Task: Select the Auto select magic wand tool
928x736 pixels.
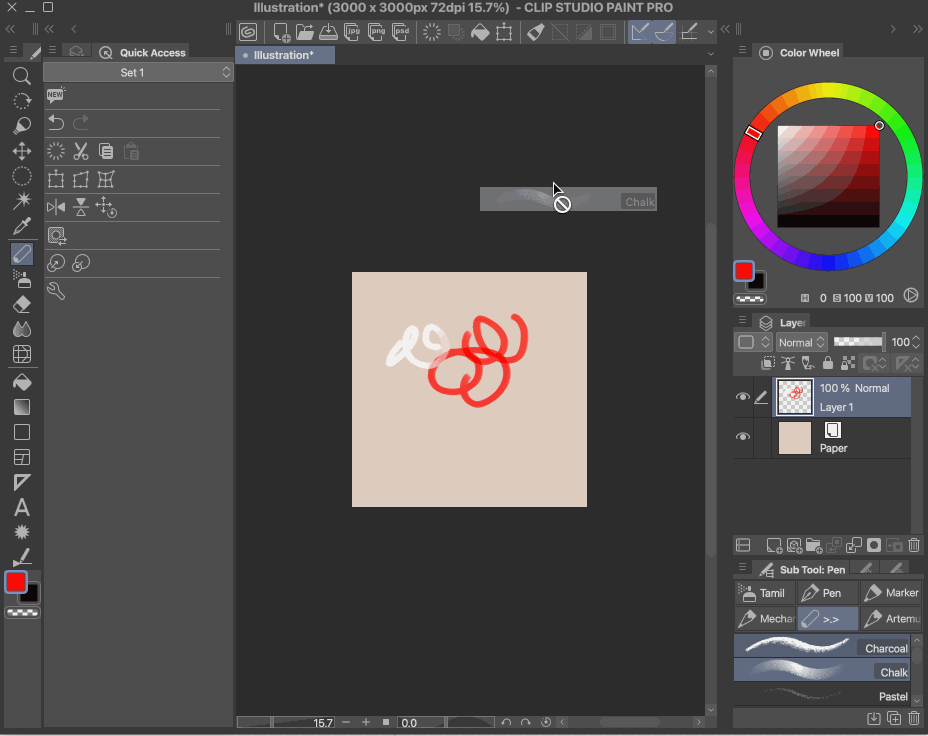Action: point(22,201)
